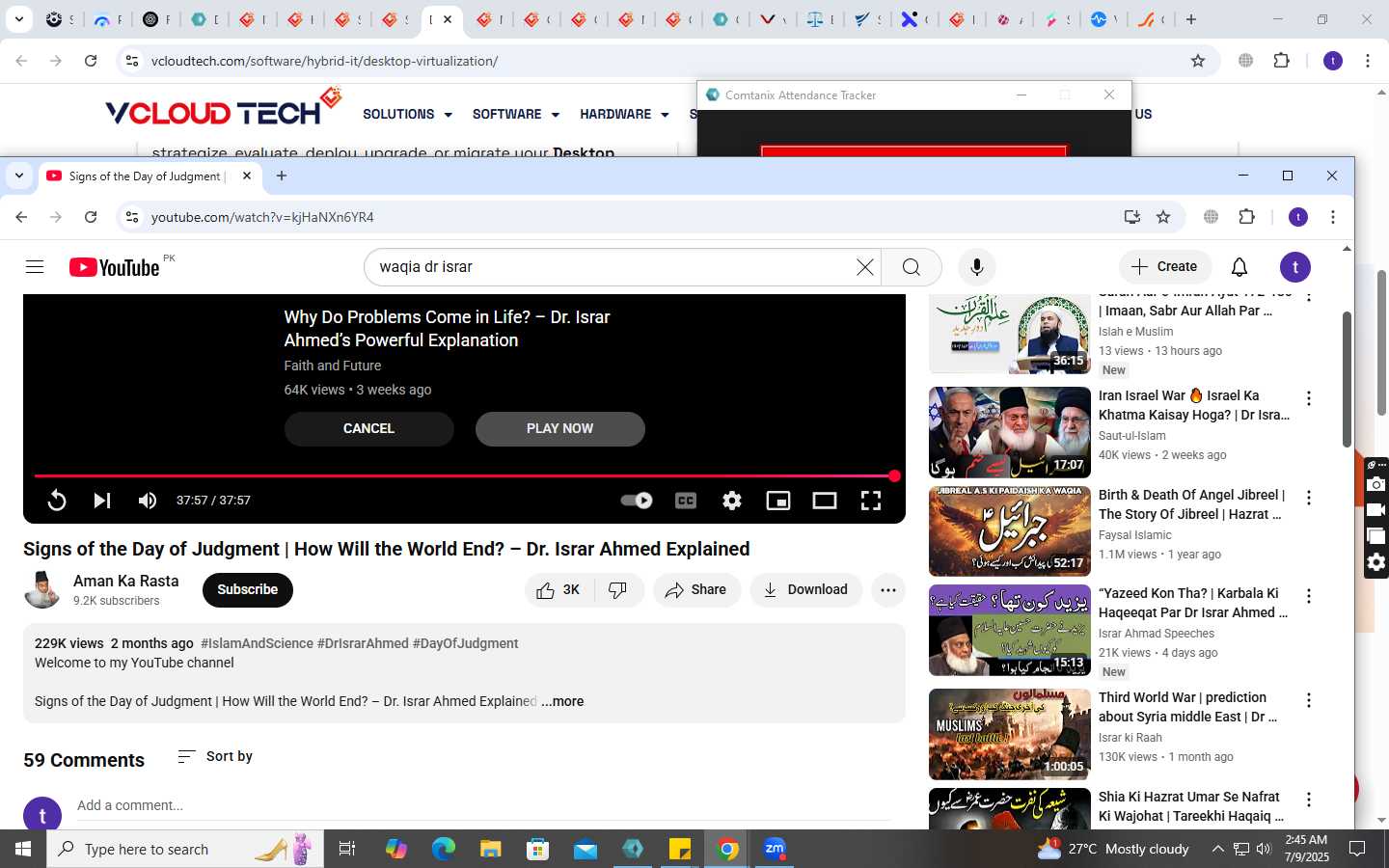Viewport: 1389px width, 868px height.
Task: Open options for Yazeed Kon Tha video
Action: pyautogui.click(x=1309, y=596)
